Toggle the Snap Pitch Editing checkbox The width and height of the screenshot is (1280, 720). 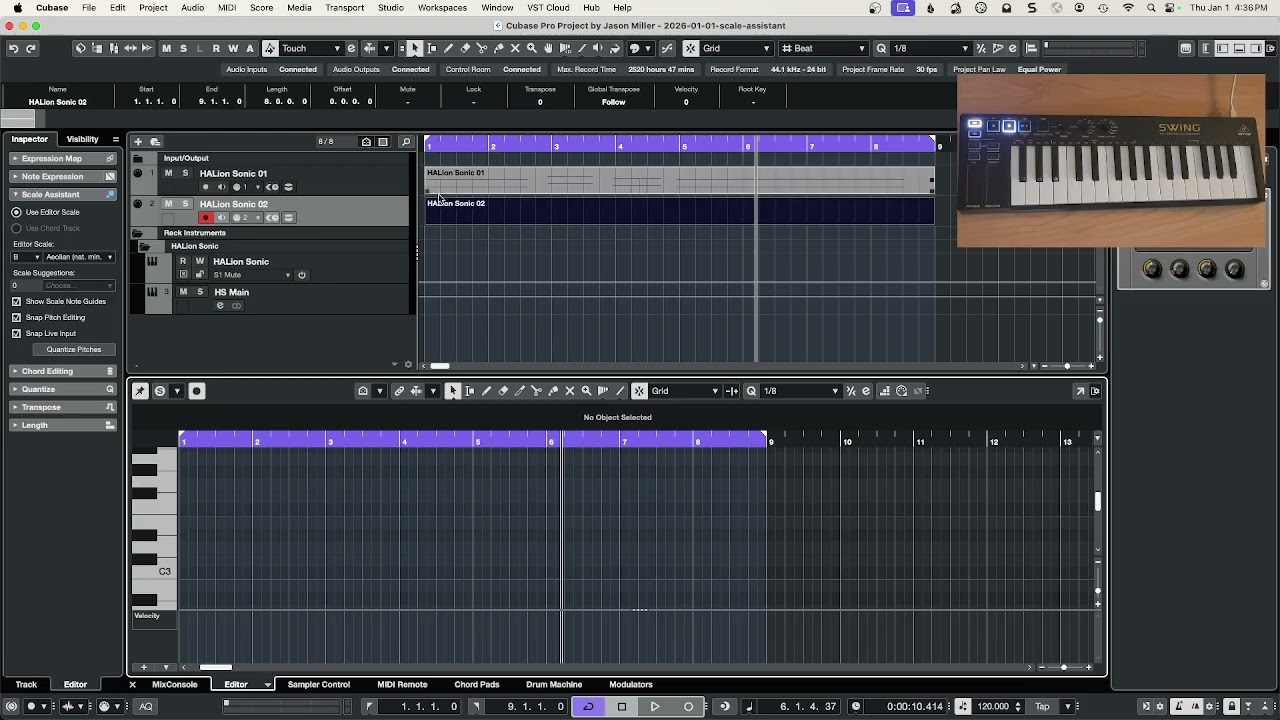[16, 317]
